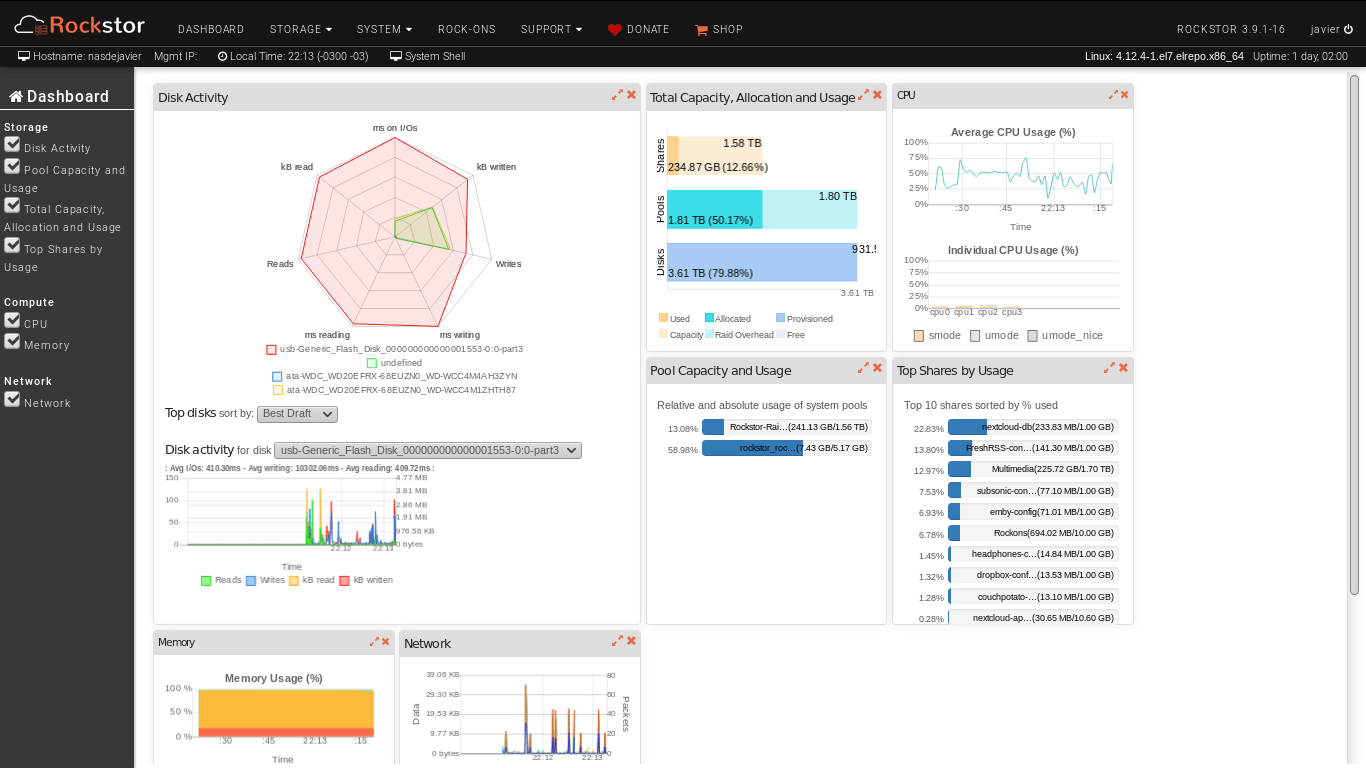Screen dimensions: 1366x768
Task: Click the Used legend in capacity chart
Action: click(675, 319)
